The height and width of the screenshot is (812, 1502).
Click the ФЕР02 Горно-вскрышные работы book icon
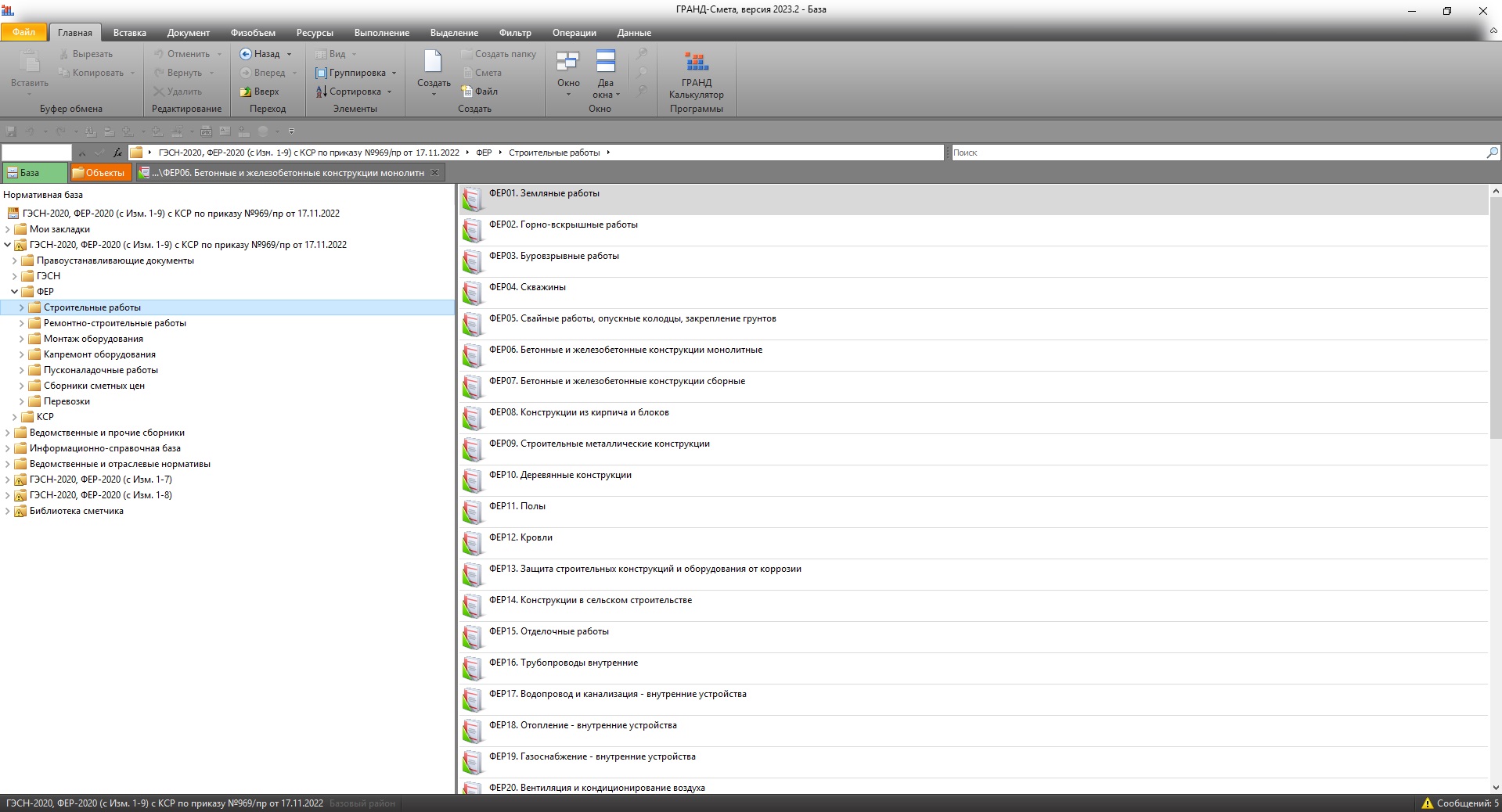pyautogui.click(x=472, y=231)
